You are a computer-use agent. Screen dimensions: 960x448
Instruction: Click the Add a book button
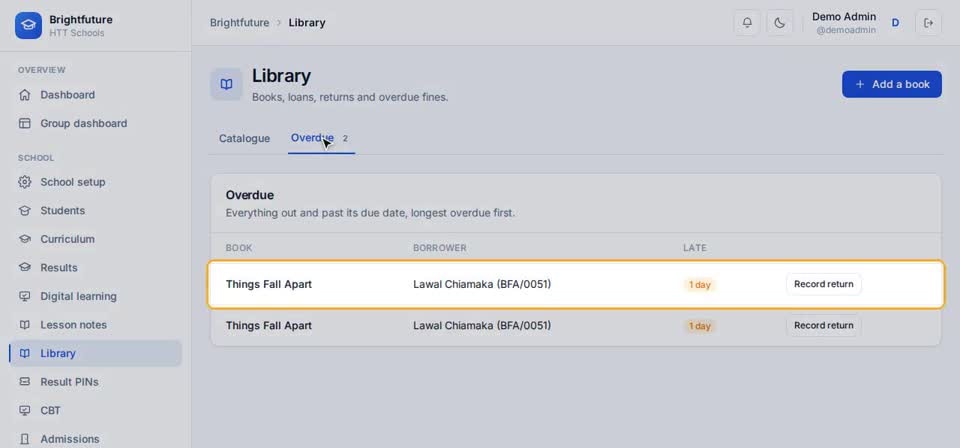coord(891,84)
